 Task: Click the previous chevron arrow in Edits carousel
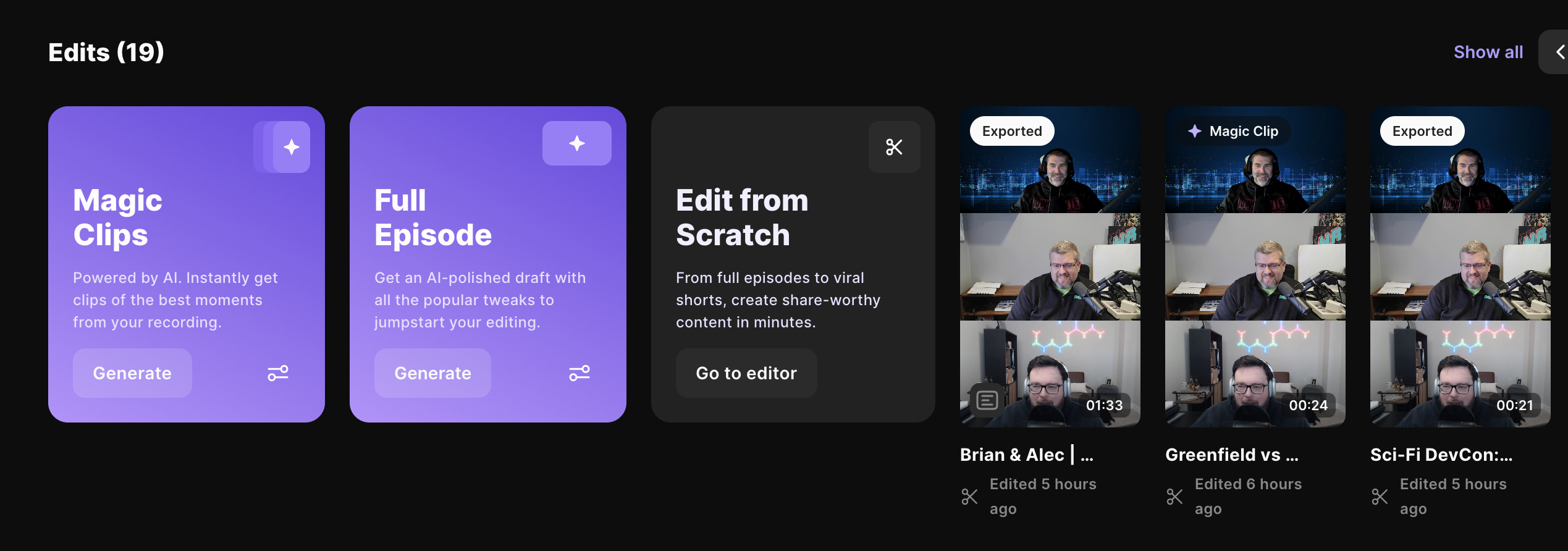tap(1559, 52)
